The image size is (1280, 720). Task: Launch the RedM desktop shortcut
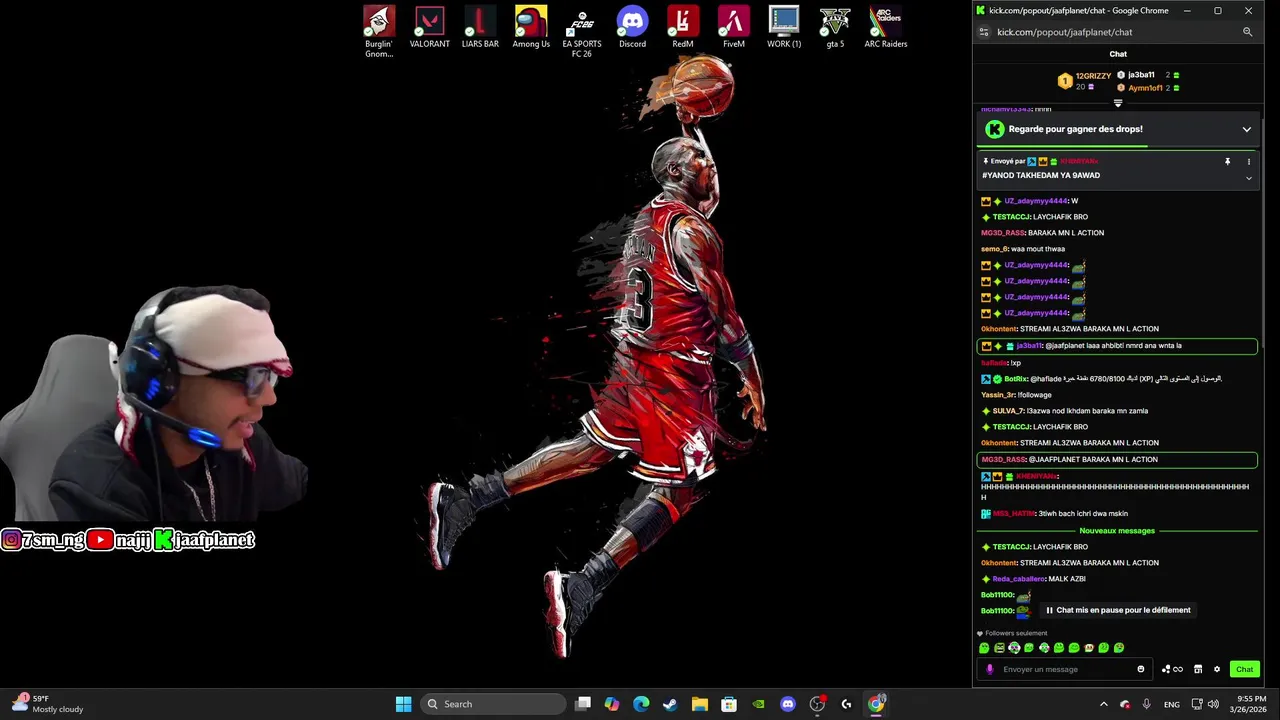[683, 27]
